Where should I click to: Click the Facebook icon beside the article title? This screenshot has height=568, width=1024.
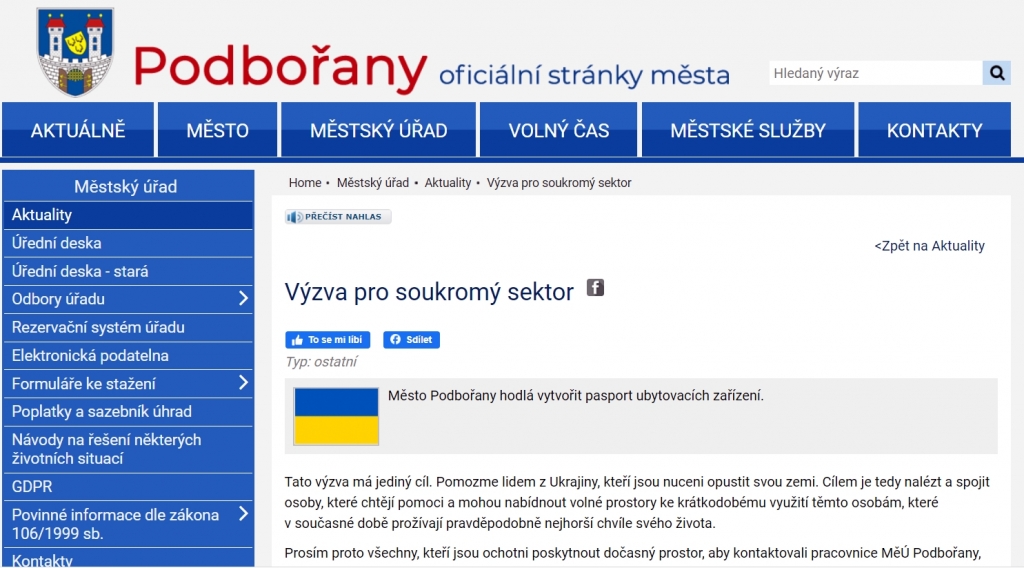595,288
